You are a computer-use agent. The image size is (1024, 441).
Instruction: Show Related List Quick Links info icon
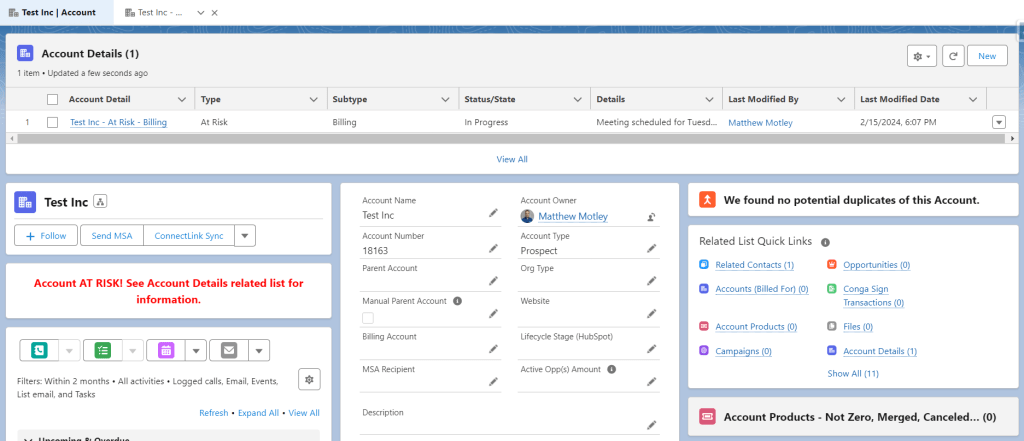tap(825, 242)
